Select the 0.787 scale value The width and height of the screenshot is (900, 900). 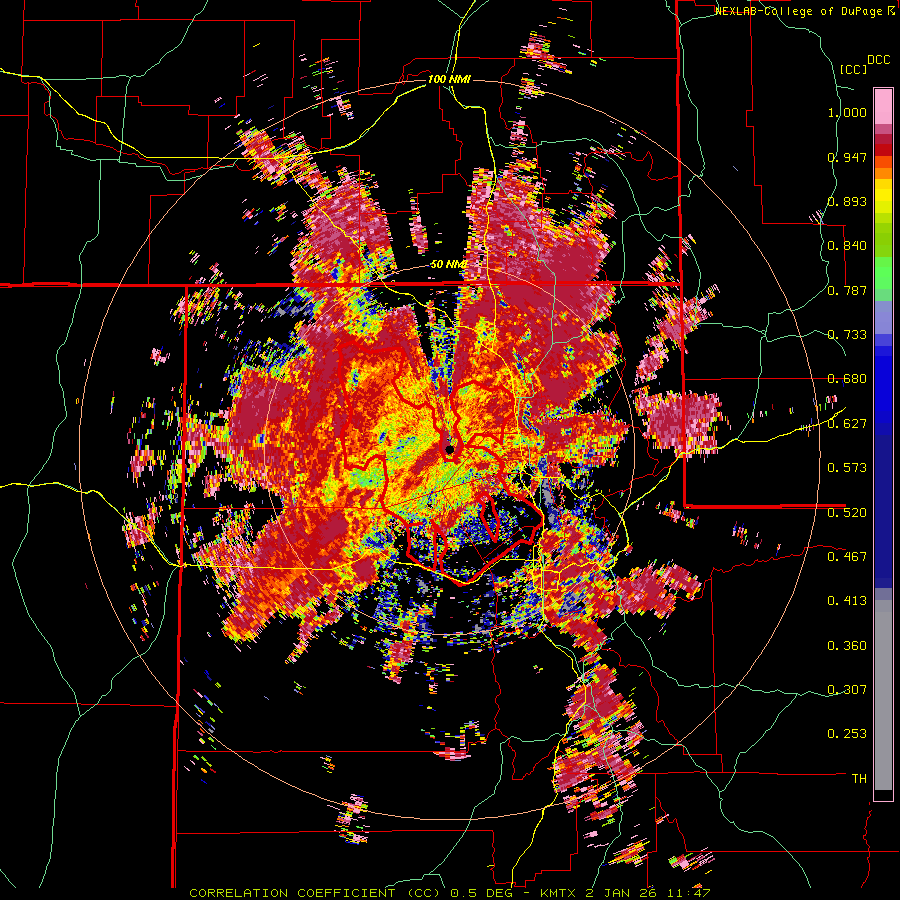click(x=847, y=290)
